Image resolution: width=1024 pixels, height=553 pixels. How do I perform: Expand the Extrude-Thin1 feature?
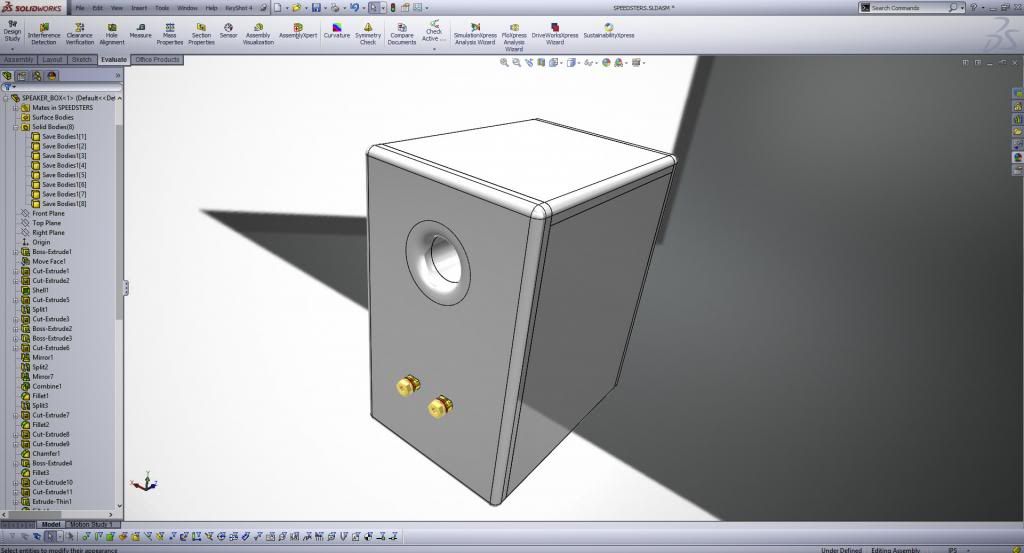(16, 502)
